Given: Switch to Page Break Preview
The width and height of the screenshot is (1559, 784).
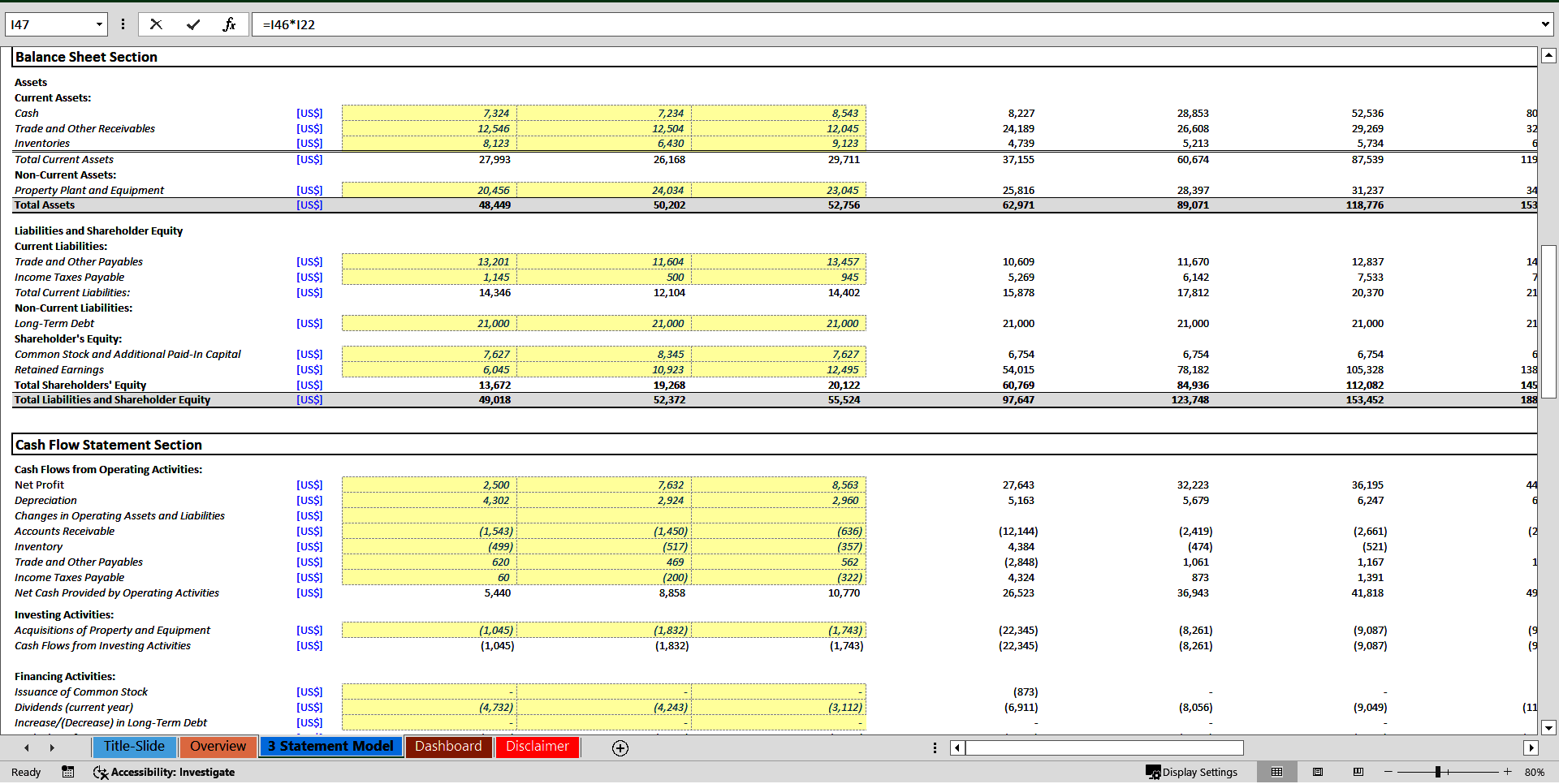Looking at the screenshot, I should tap(1358, 772).
